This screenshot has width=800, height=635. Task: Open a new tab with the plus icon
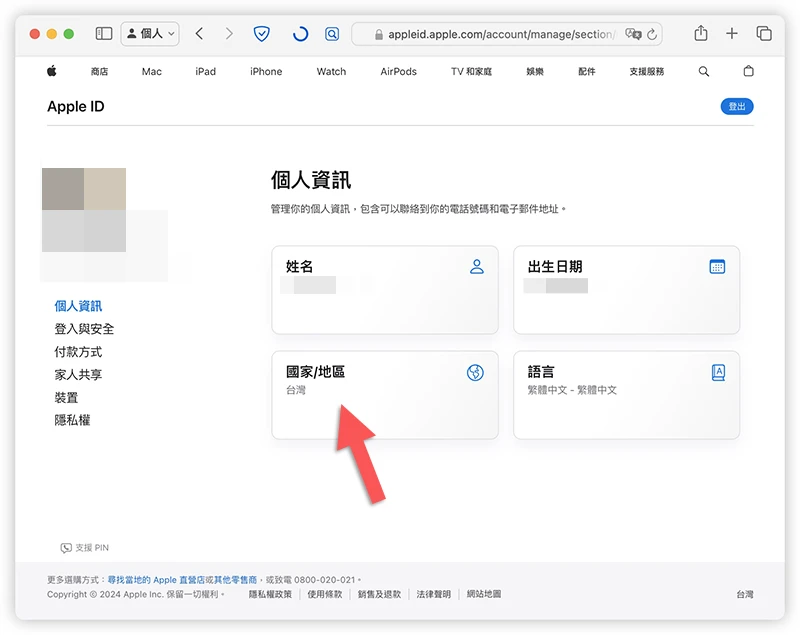[x=731, y=33]
